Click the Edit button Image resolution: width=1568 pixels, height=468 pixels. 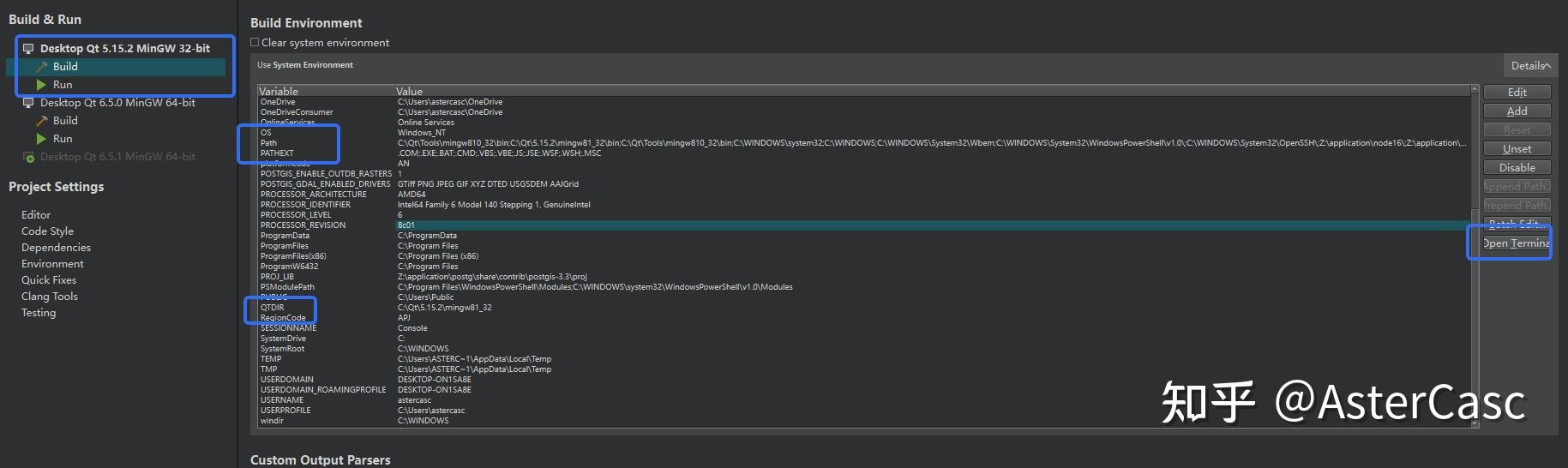click(1517, 93)
